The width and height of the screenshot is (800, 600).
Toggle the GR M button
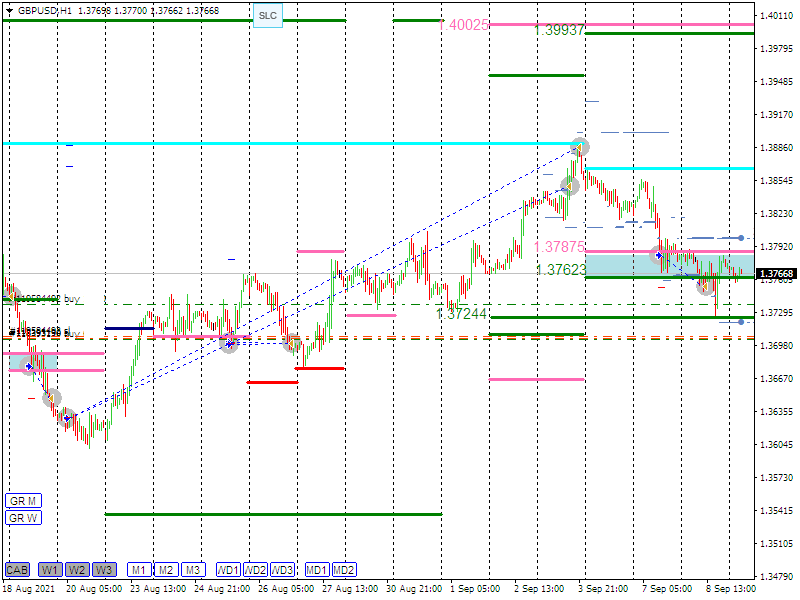point(22,500)
